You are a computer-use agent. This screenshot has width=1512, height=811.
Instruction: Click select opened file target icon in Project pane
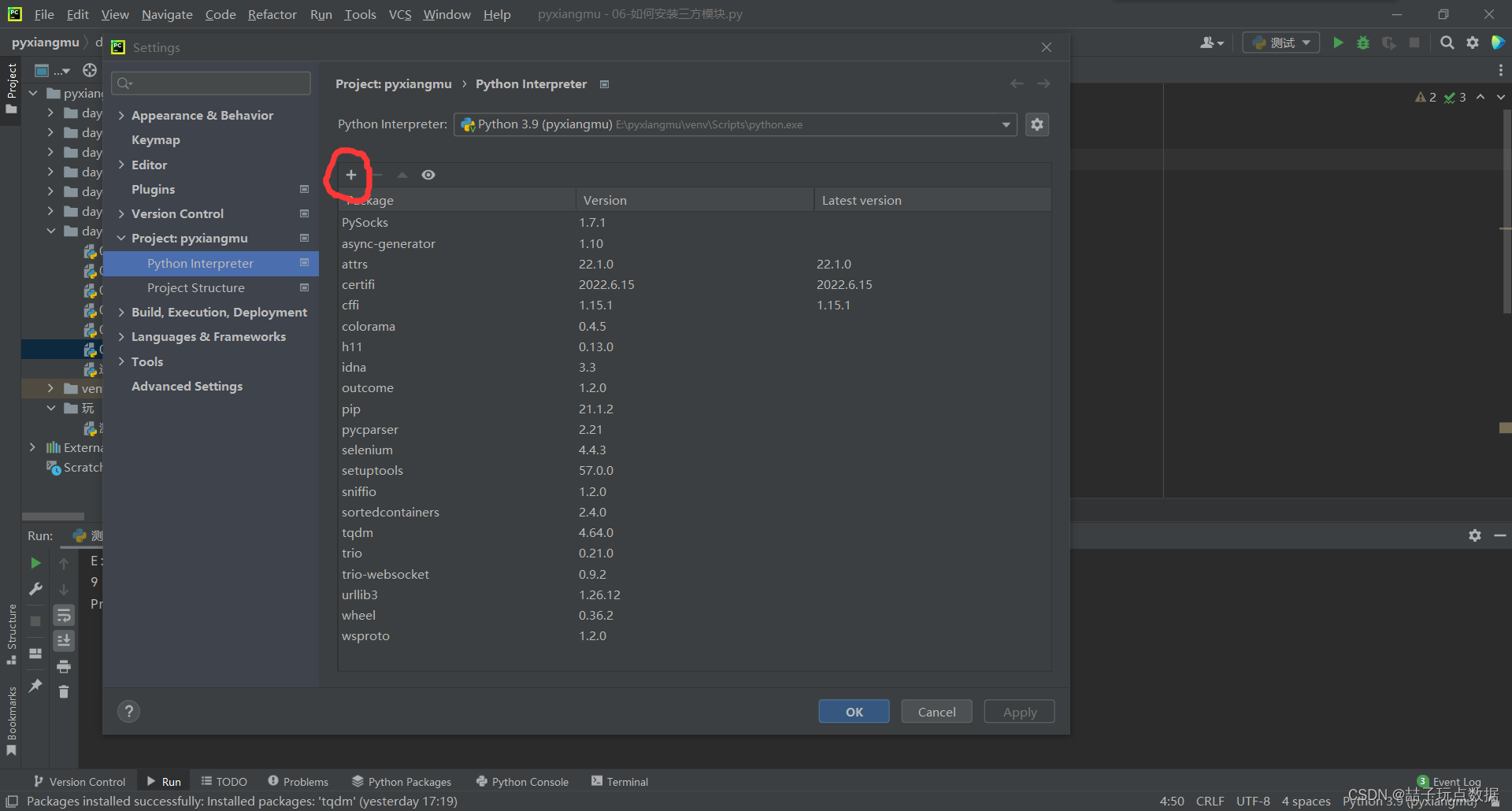(x=90, y=70)
